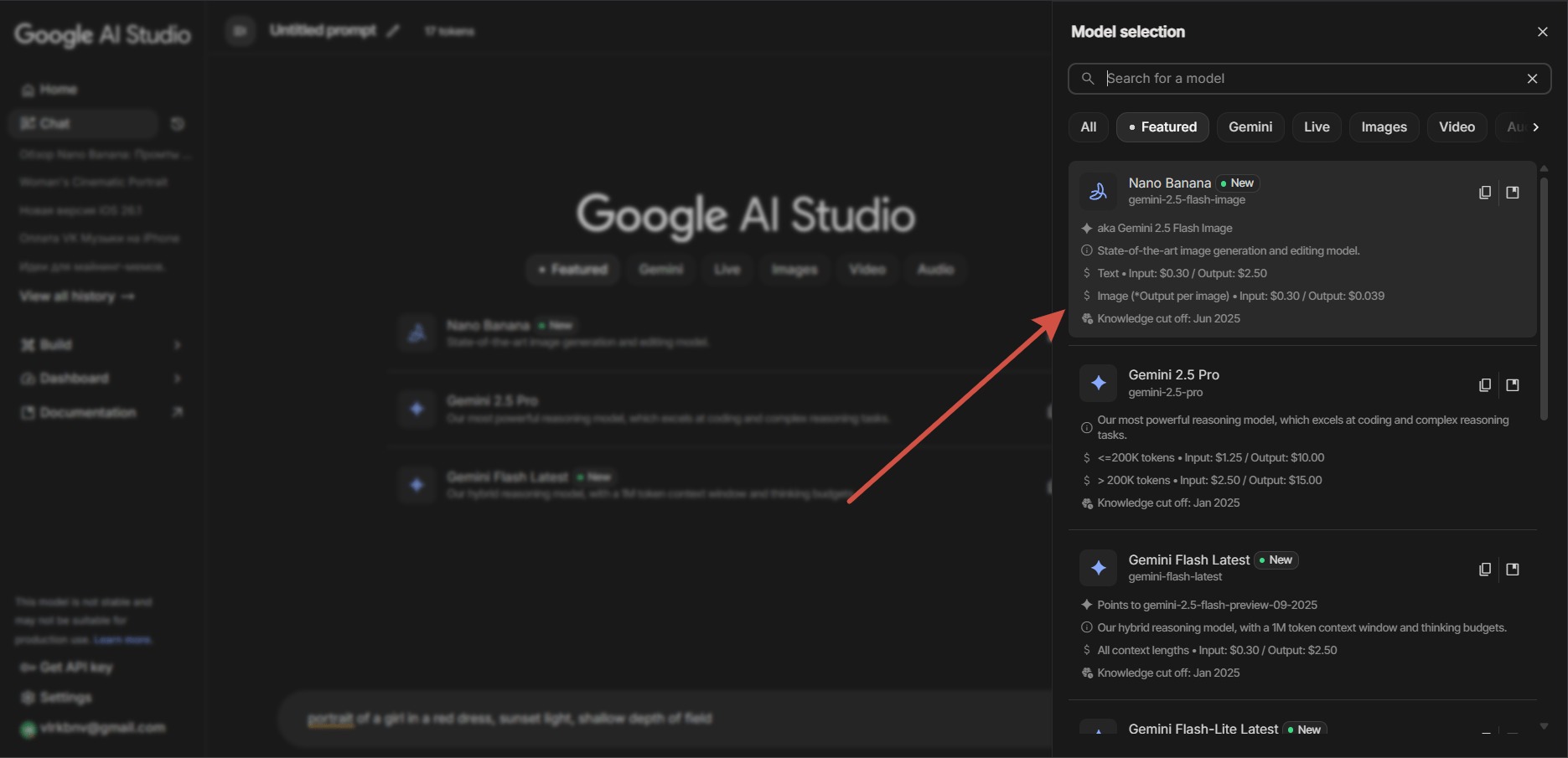Click 'Points to gemini-2.5-flash-preview-09-2025' line

[x=1208, y=606]
